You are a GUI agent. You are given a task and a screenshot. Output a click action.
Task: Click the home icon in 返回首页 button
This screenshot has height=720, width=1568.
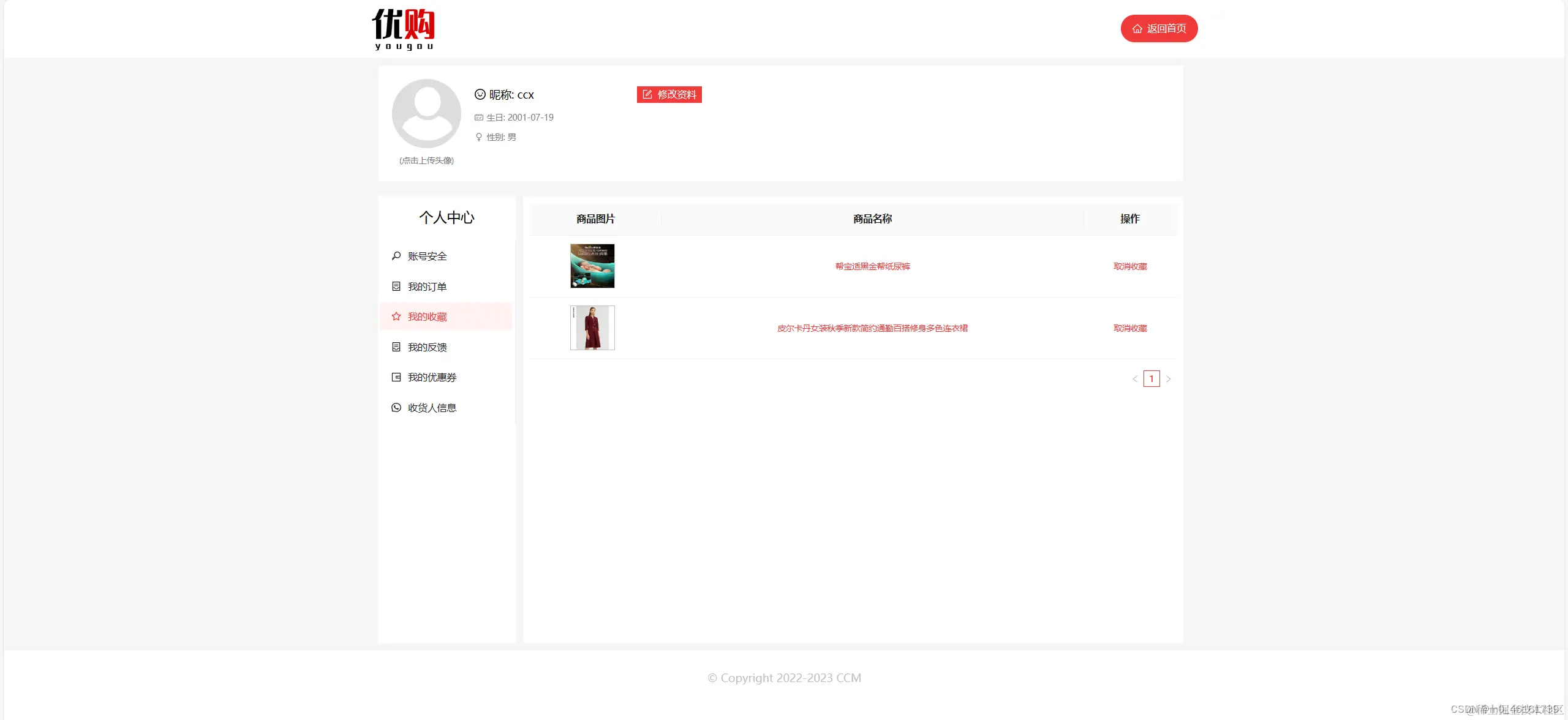tap(1137, 29)
